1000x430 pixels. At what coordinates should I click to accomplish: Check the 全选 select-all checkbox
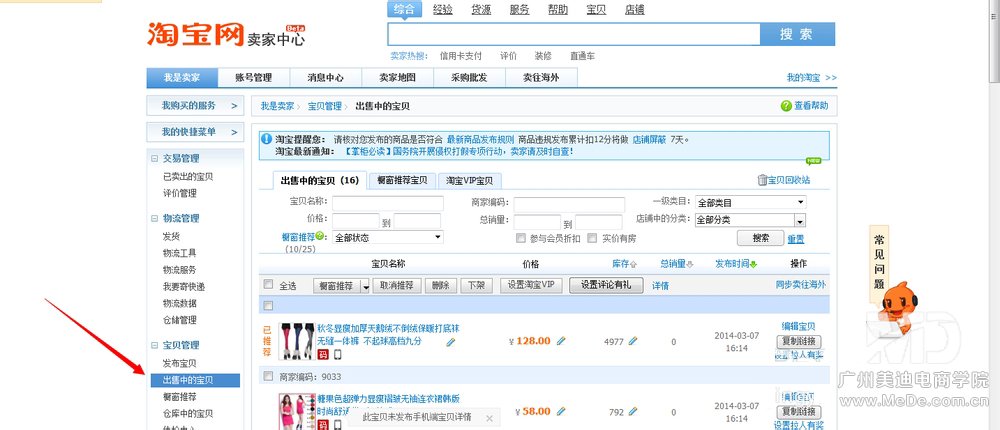(268, 286)
